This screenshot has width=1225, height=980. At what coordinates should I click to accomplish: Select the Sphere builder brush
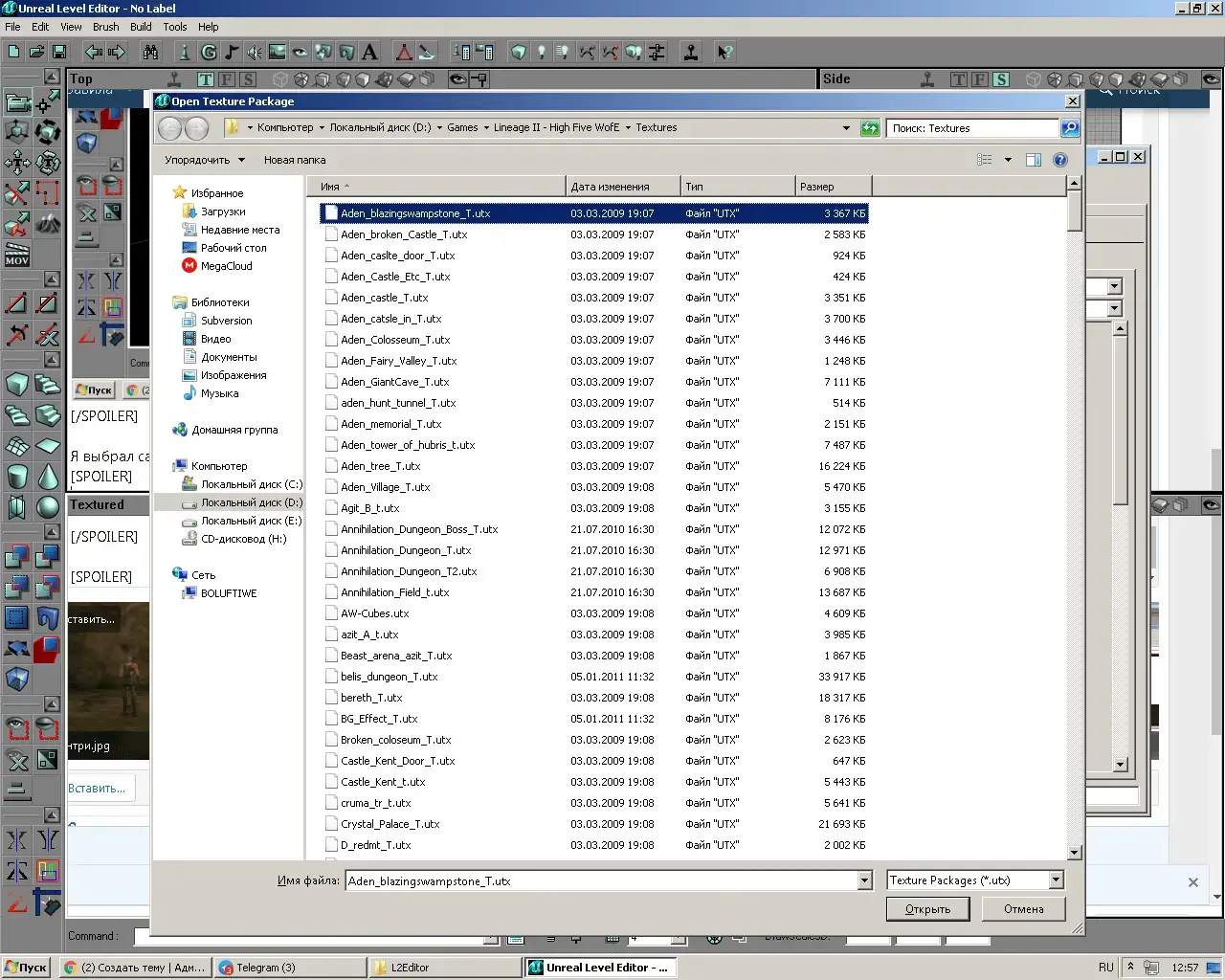tap(48, 507)
